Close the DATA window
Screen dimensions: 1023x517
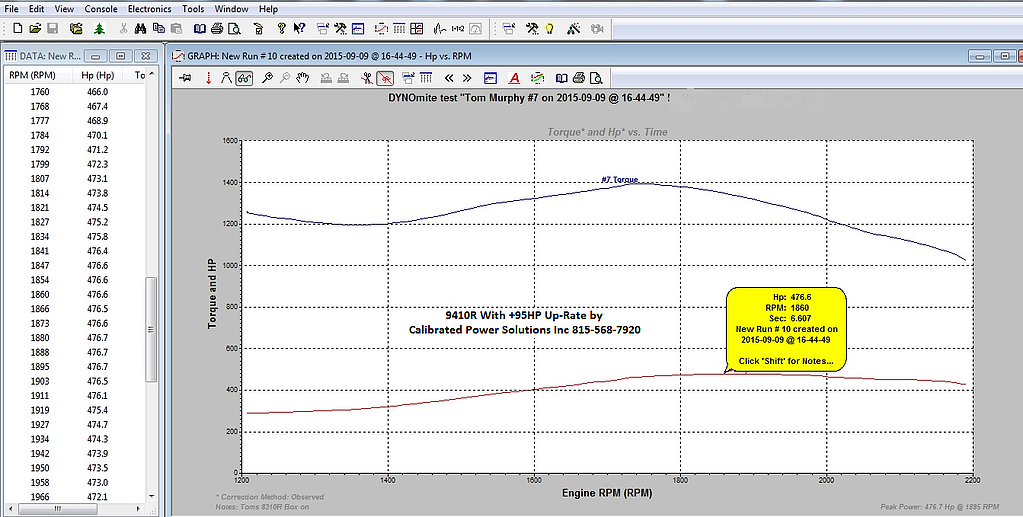145,56
